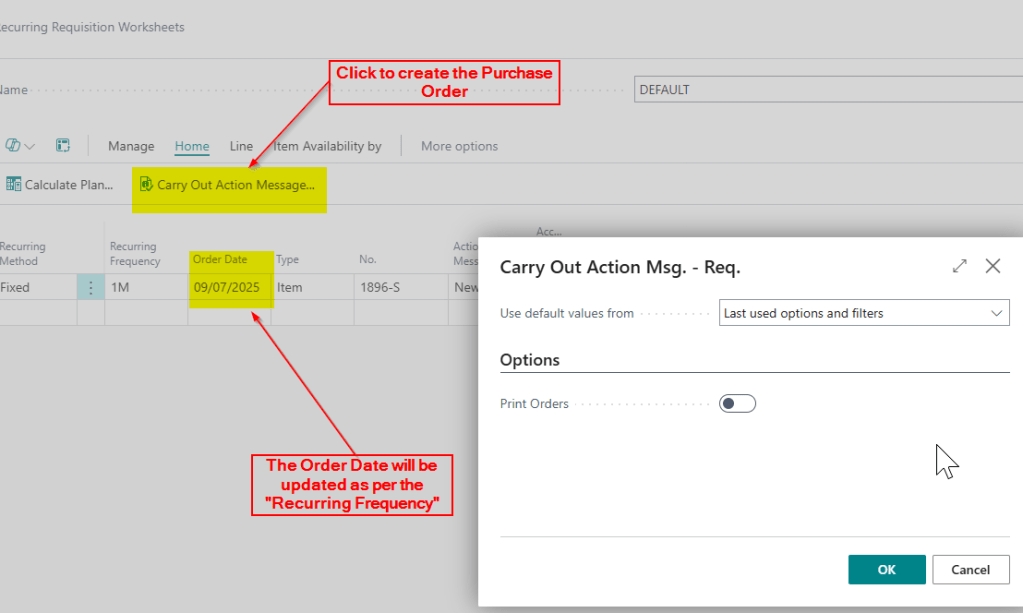Close the Carry Out Action Msg. dialog
Screen dimensions: 1023x613
pos(993,266)
